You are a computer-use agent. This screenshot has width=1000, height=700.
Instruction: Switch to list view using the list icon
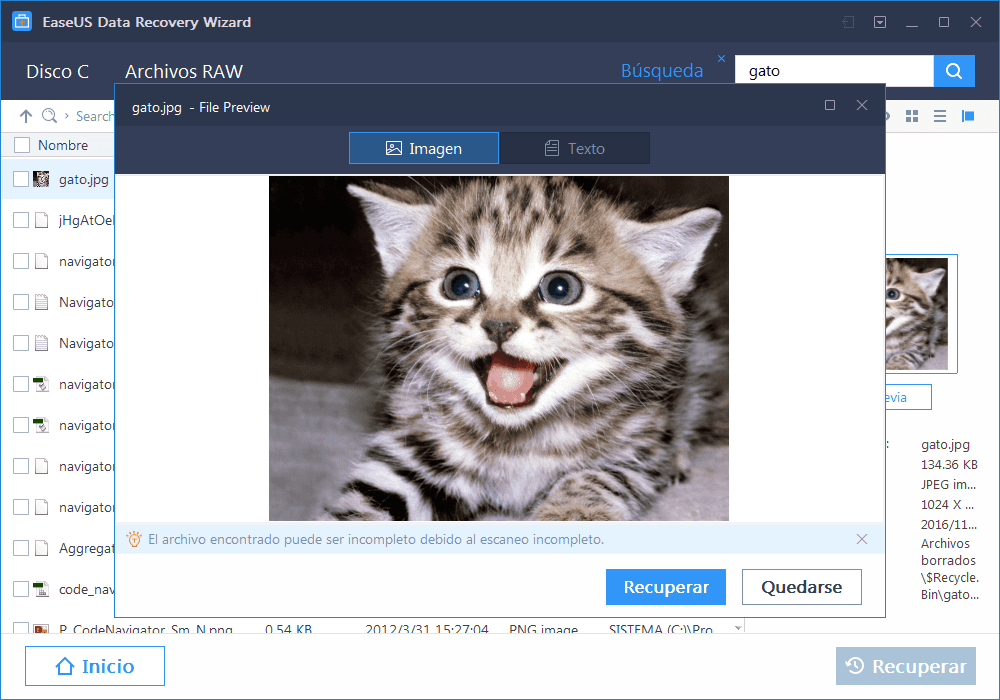click(940, 116)
